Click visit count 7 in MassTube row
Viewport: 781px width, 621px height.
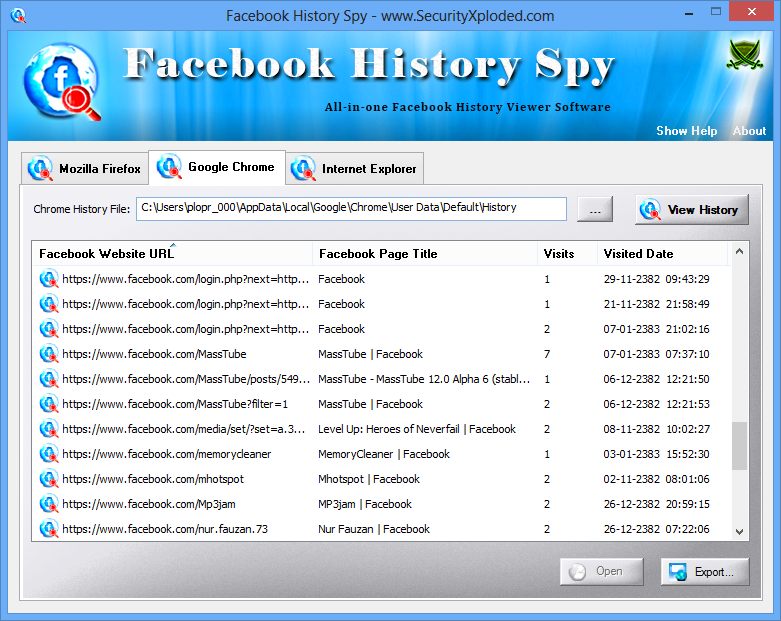tap(547, 354)
